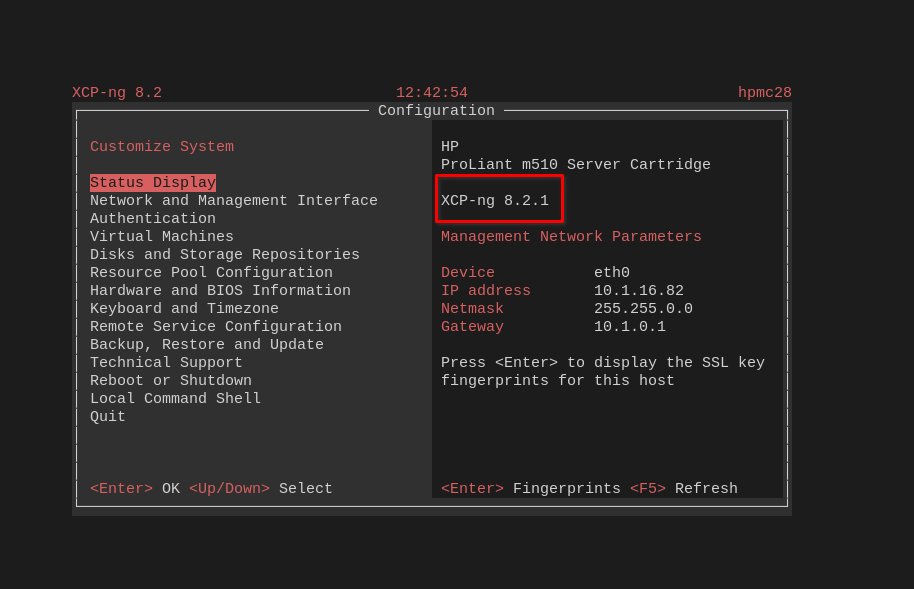
Task: Click the XCP-ng 8.2 header title
Action: 117,93
